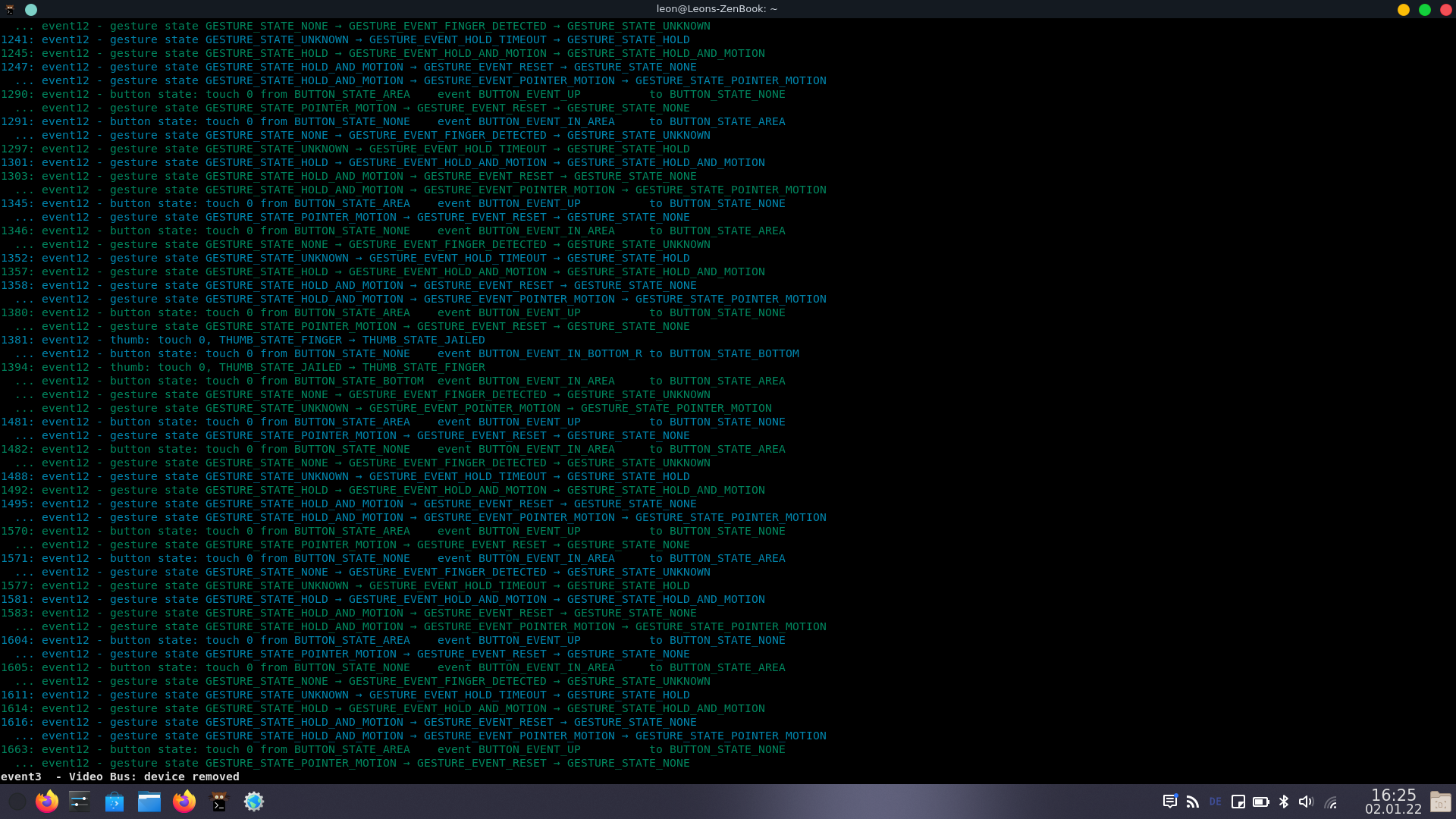Maximize the terminal with the green button
Image resolution: width=1456 pixels, height=819 pixels.
[1425, 10]
